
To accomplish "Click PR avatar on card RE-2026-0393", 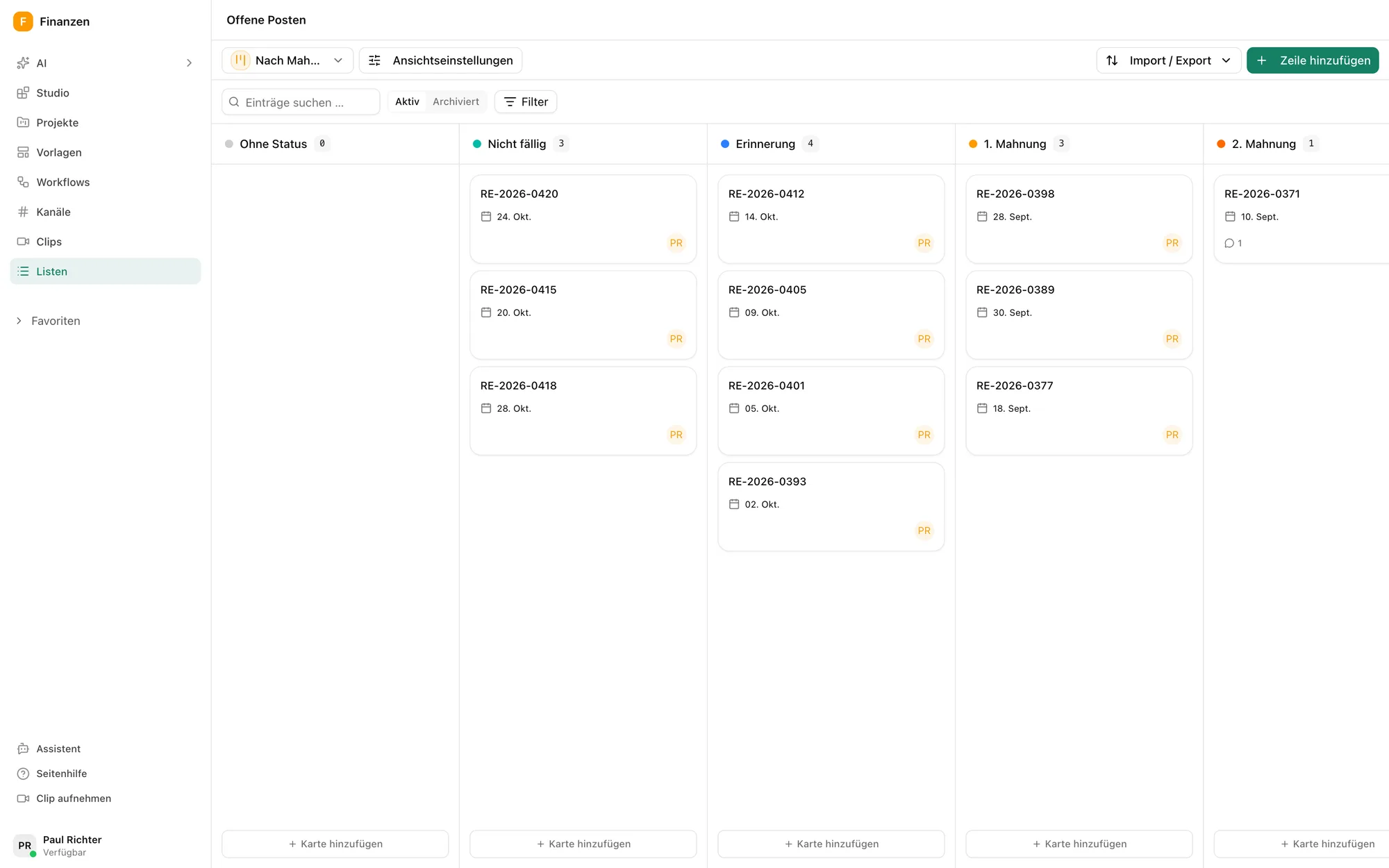I will click(x=924, y=531).
